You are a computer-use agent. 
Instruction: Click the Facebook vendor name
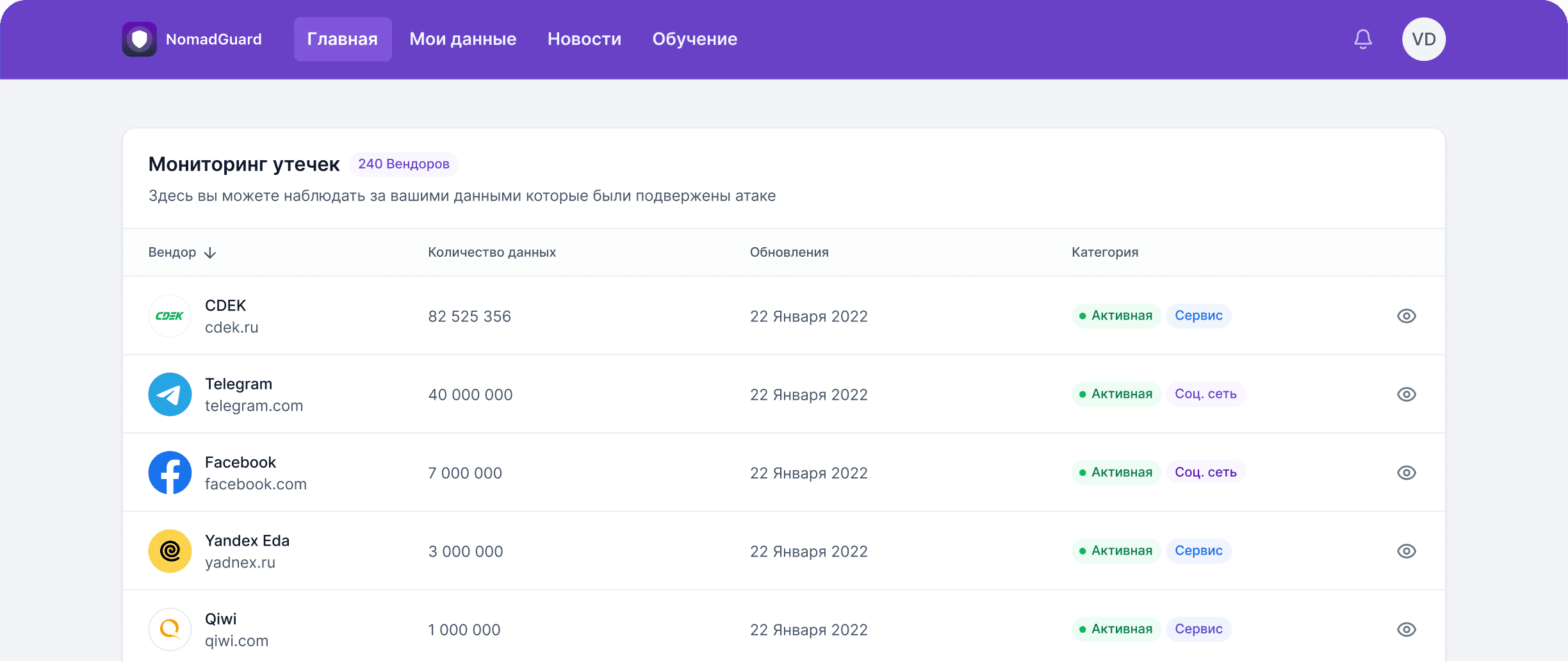(x=240, y=462)
